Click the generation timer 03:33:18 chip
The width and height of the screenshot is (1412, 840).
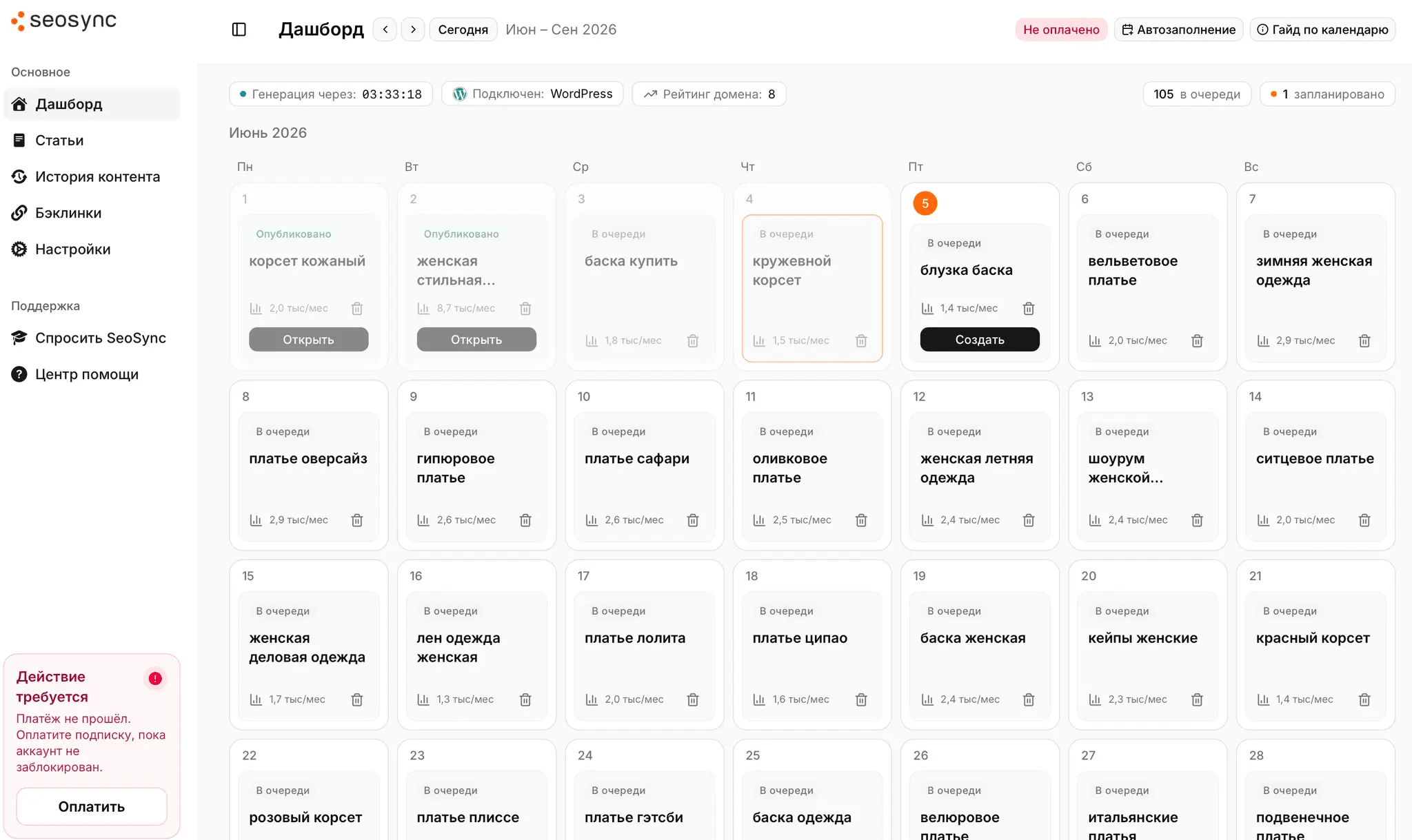331,94
